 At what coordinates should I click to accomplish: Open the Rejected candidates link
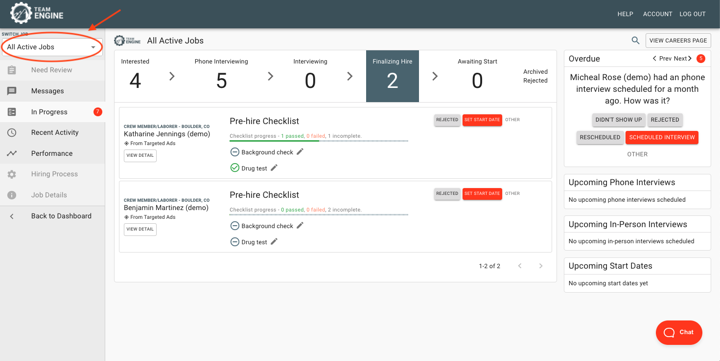click(535, 80)
